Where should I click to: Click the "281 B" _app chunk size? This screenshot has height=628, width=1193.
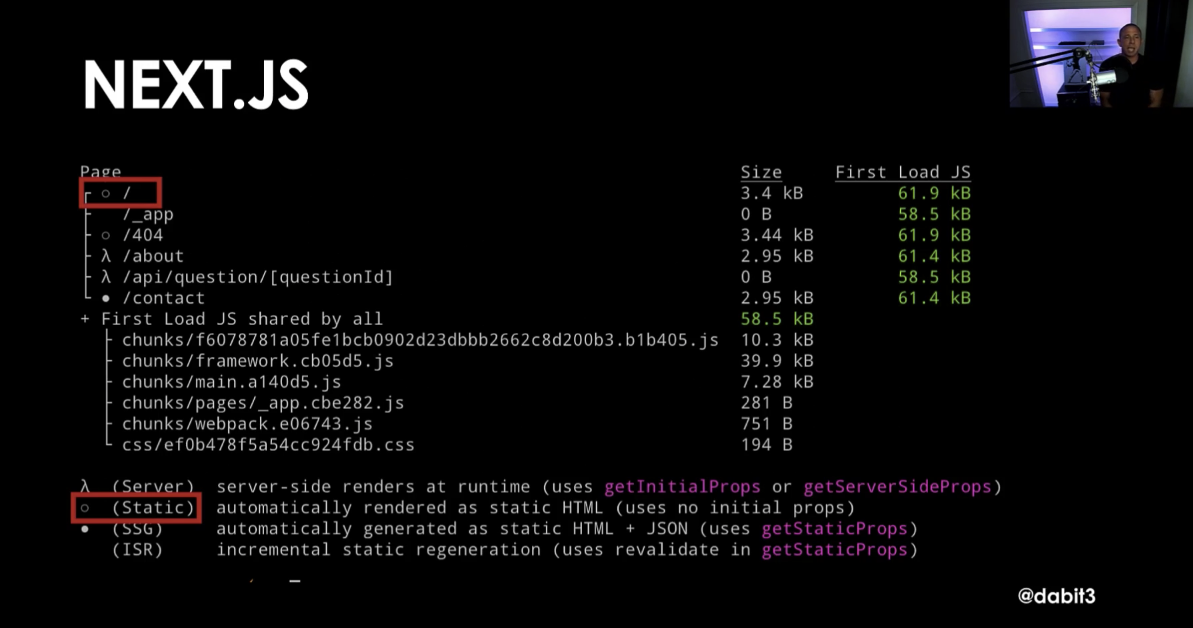click(767, 403)
